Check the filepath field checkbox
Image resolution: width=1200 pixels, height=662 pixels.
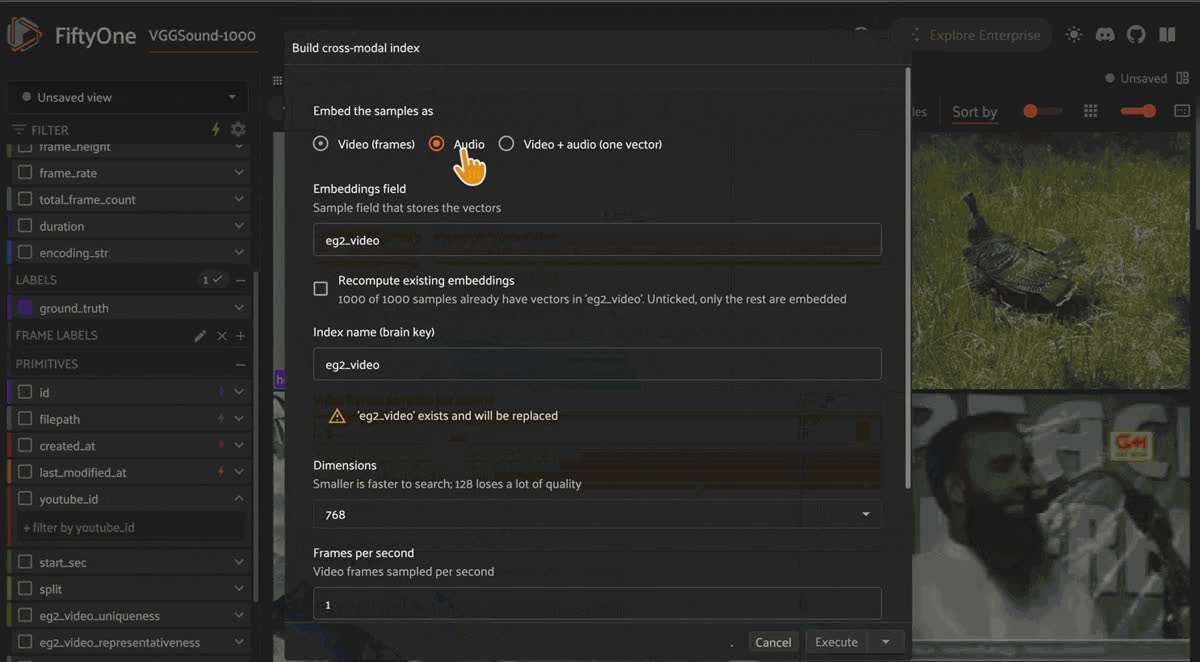(x=25, y=420)
